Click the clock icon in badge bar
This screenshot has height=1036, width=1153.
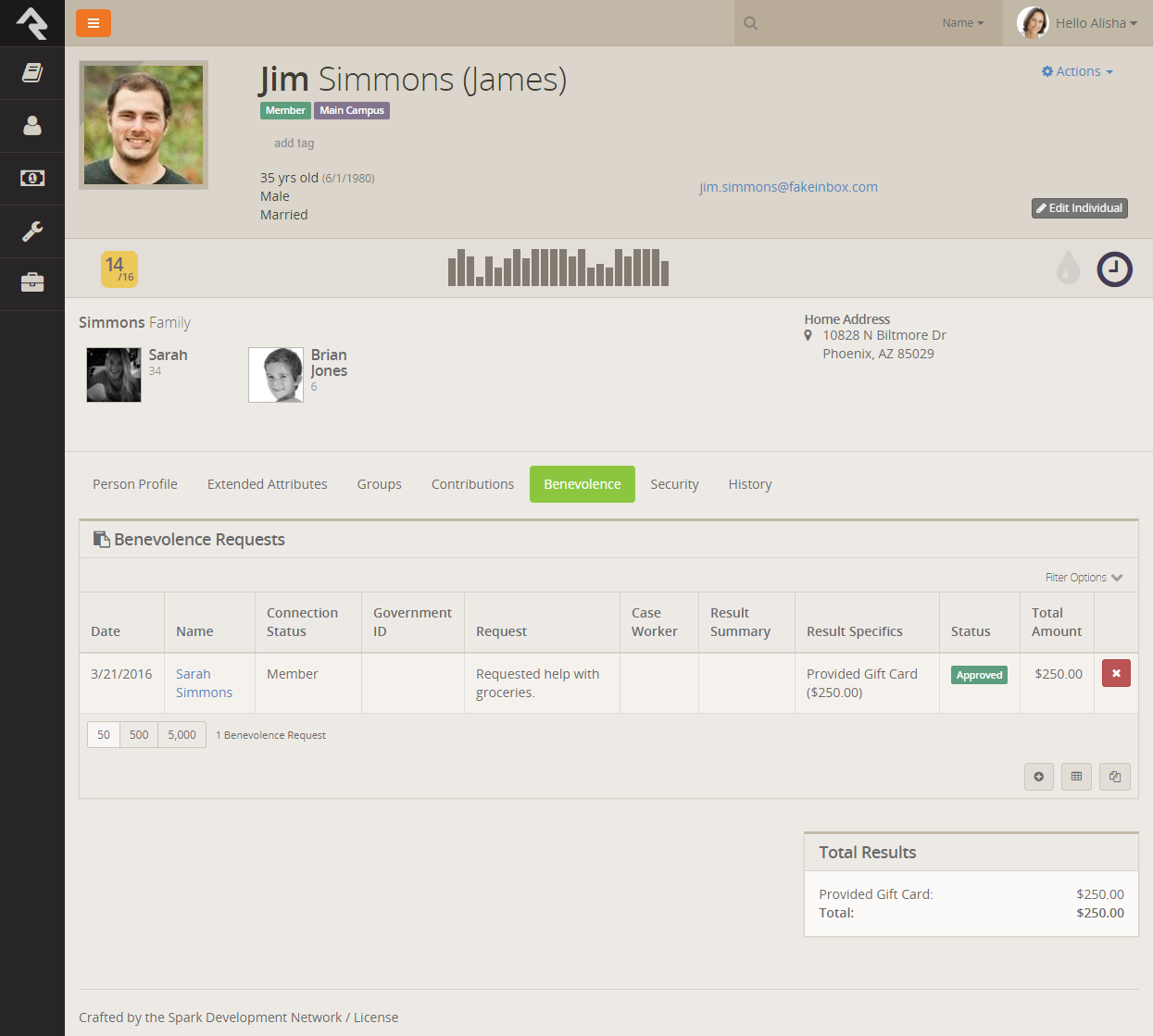pyautogui.click(x=1114, y=269)
